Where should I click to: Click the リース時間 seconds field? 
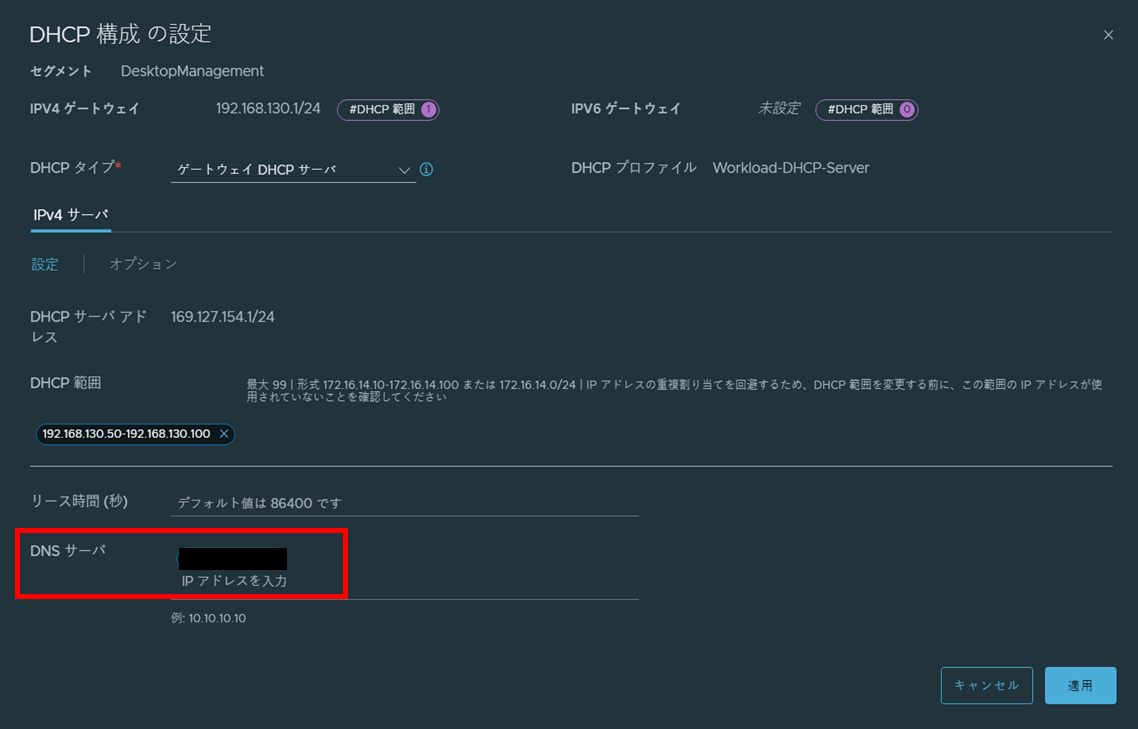coord(400,501)
